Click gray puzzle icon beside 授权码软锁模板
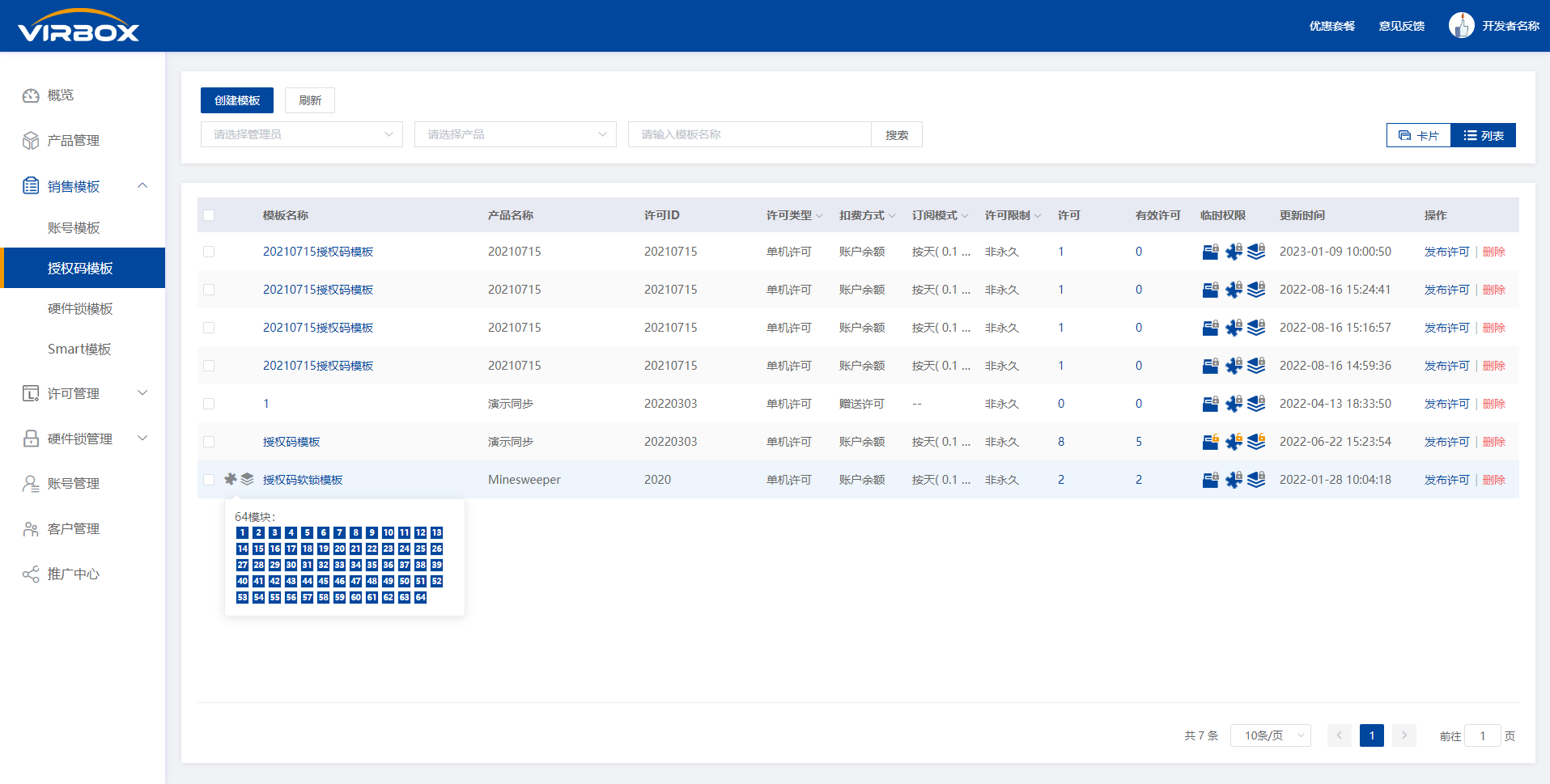Image resolution: width=1550 pixels, height=784 pixels. click(231, 479)
